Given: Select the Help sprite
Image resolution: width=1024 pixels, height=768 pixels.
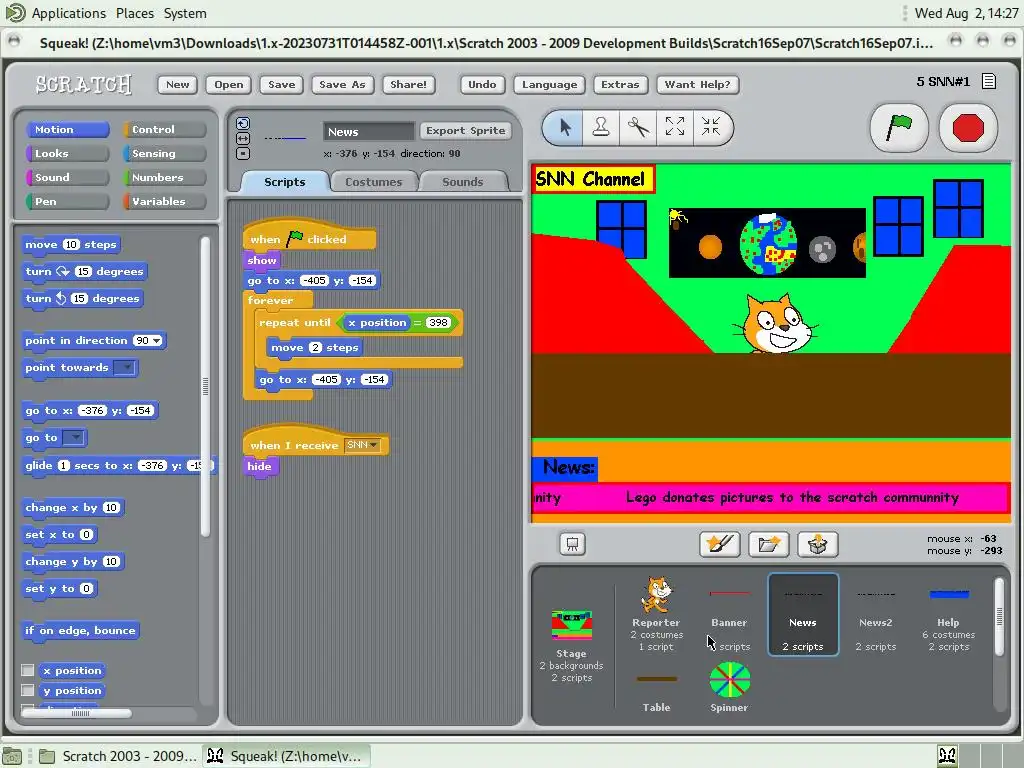Looking at the screenshot, I should pyautogui.click(x=948, y=614).
